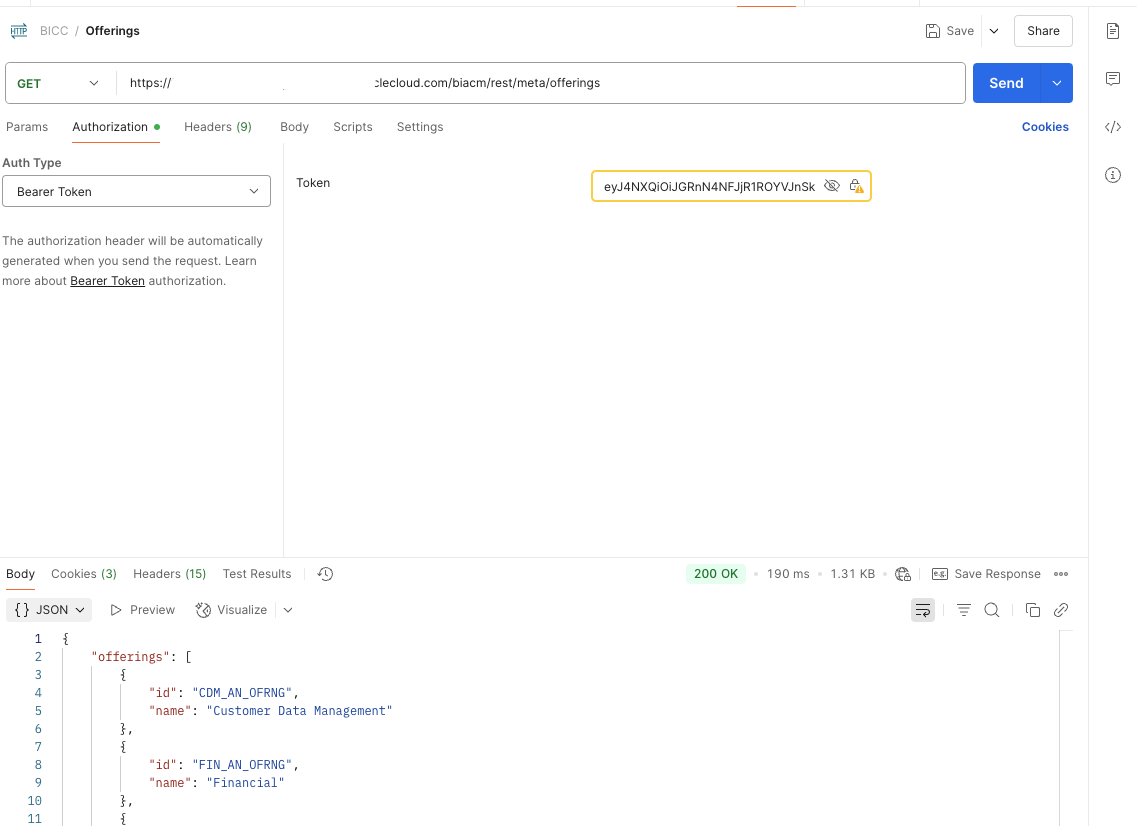The image size is (1137, 826).
Task: Click "Customer Data Management" value
Action: [299, 711]
